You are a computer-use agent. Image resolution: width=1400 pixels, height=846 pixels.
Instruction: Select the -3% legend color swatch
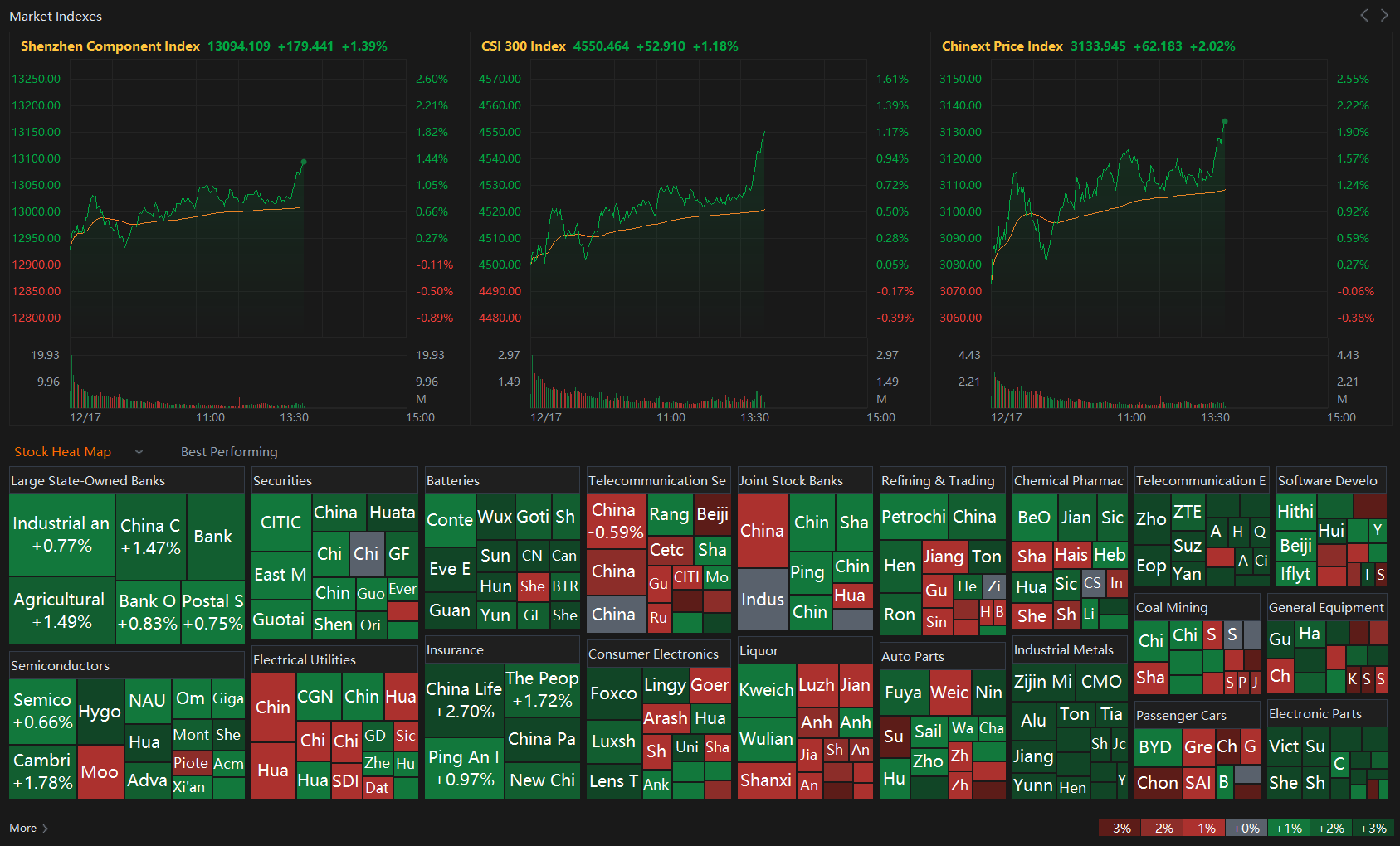click(x=1120, y=828)
